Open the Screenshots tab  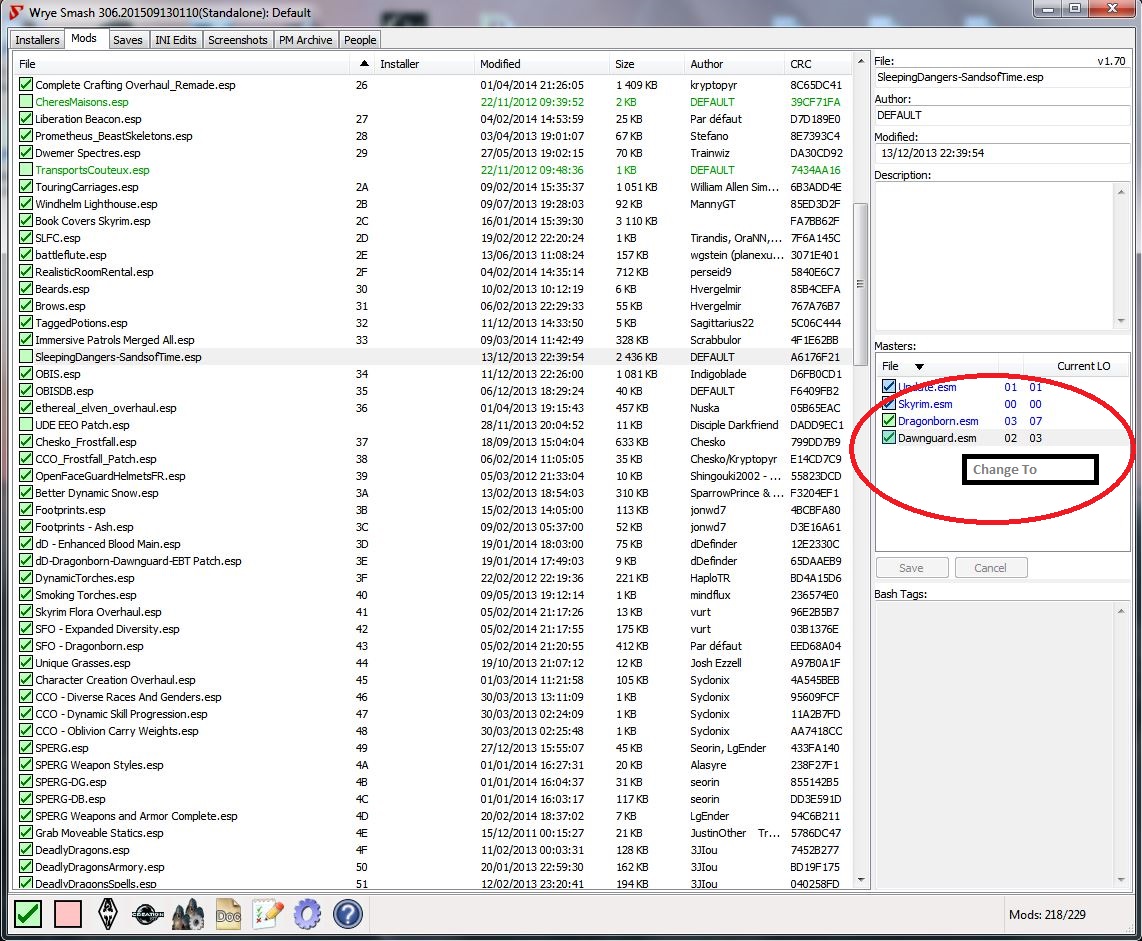click(x=237, y=40)
